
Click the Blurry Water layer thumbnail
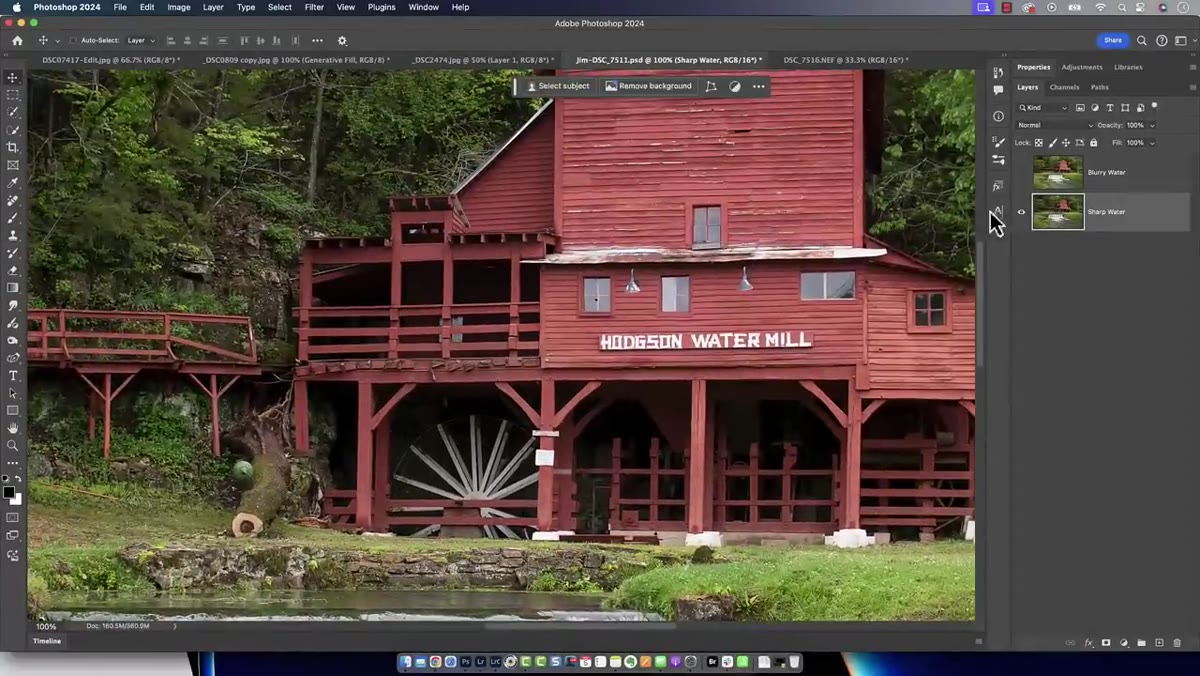coord(1058,172)
